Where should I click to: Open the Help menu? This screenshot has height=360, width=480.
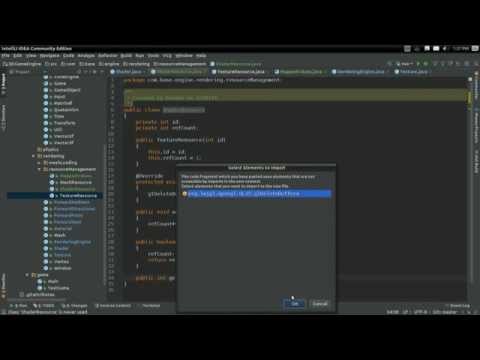pyautogui.click(x=201, y=56)
